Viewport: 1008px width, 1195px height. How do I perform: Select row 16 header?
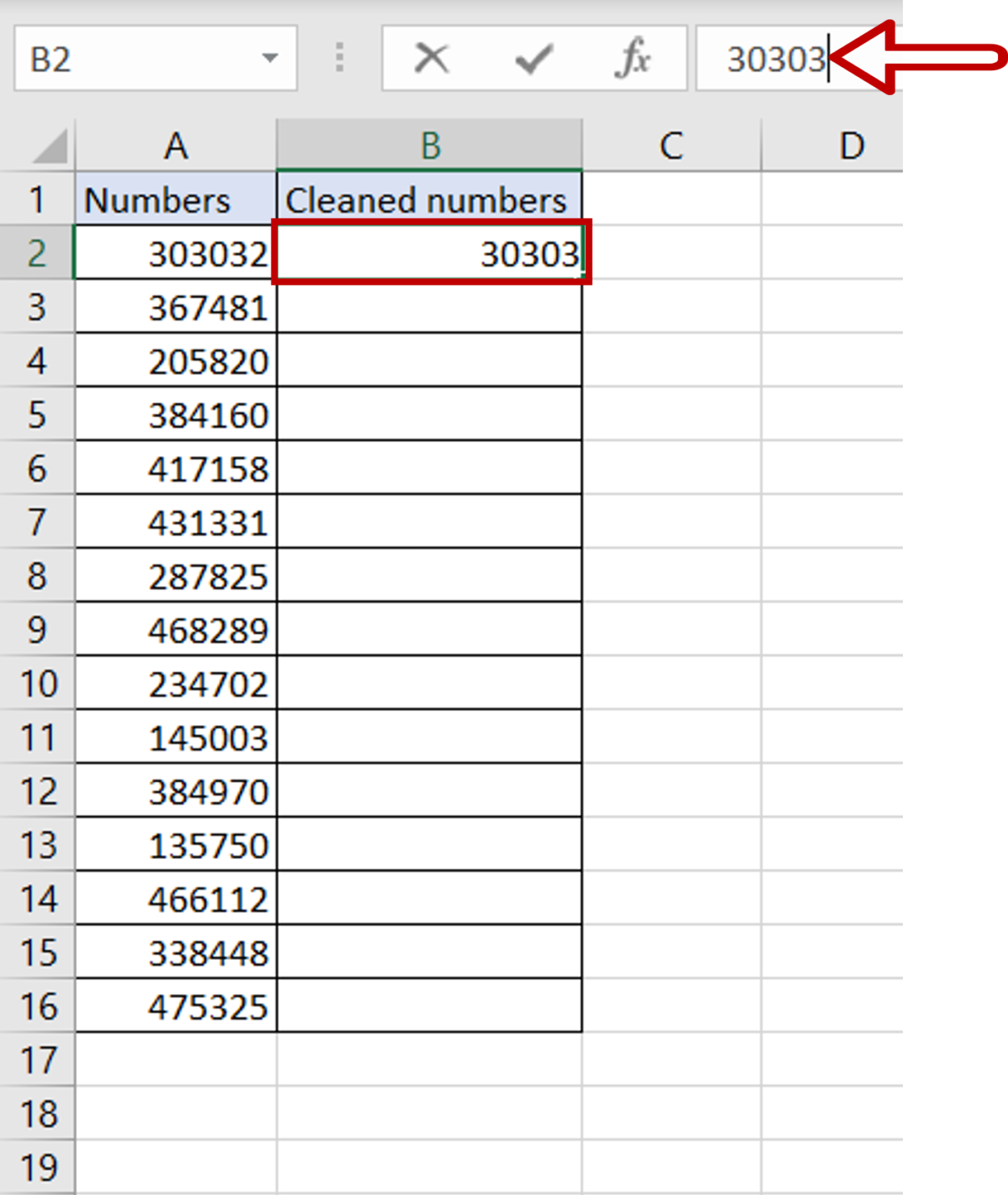(x=37, y=1005)
